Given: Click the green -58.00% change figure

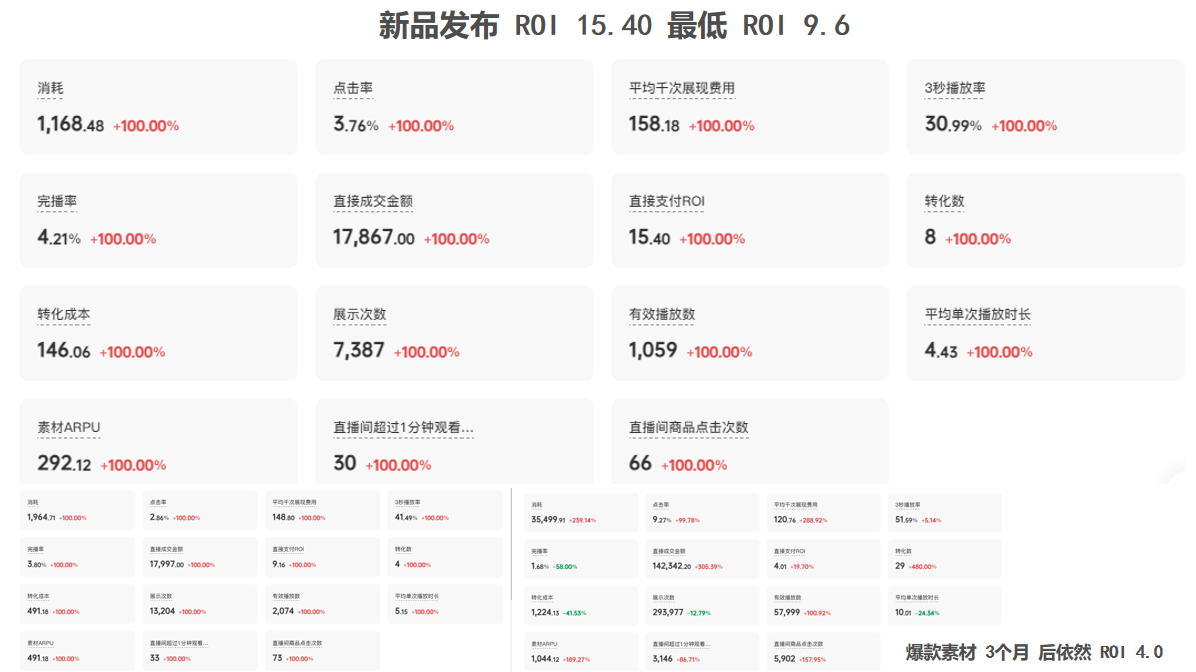Looking at the screenshot, I should pyautogui.click(x=565, y=567).
